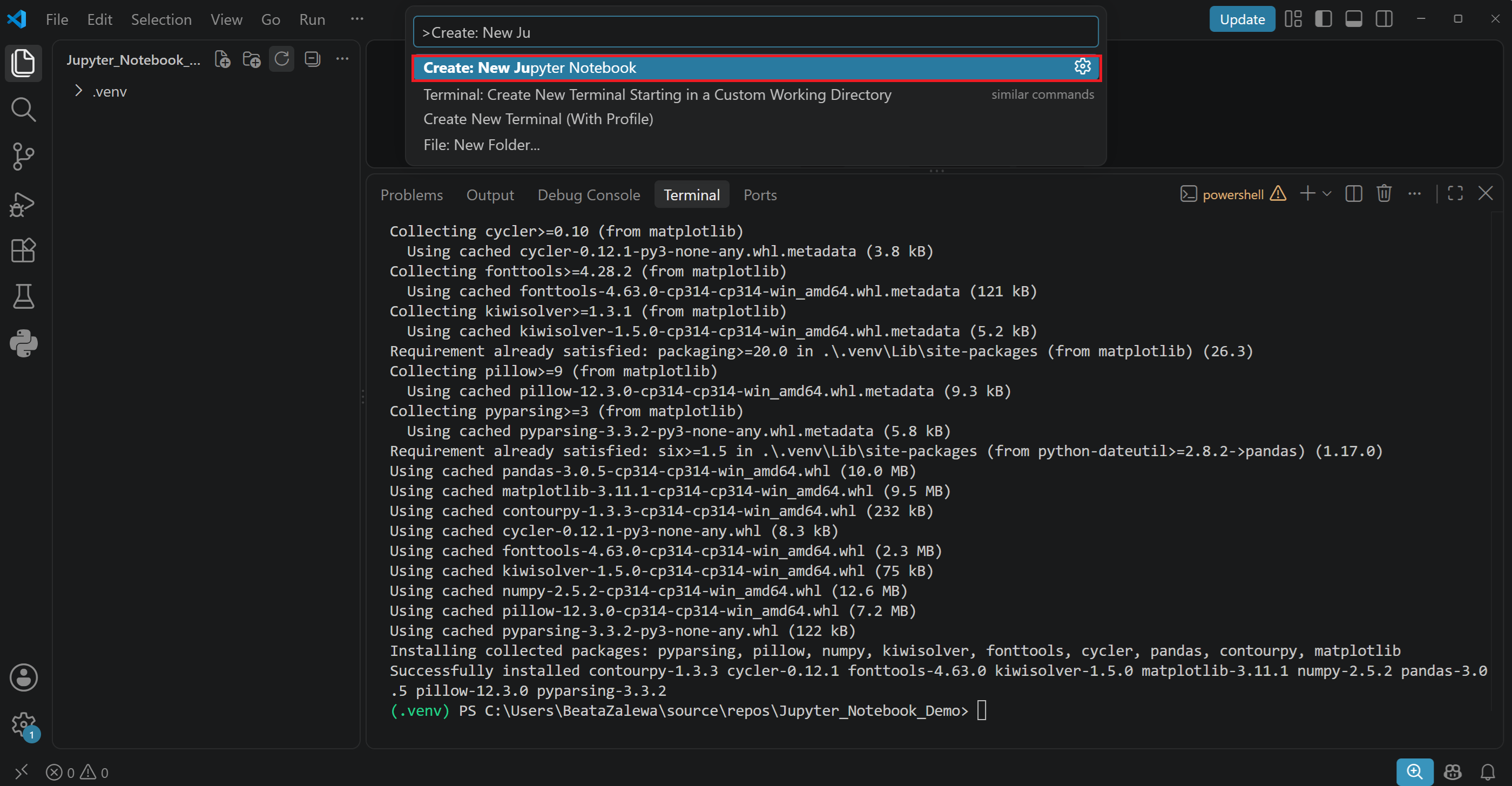Open the Selection menu
The image size is (1512, 786).
click(161, 19)
